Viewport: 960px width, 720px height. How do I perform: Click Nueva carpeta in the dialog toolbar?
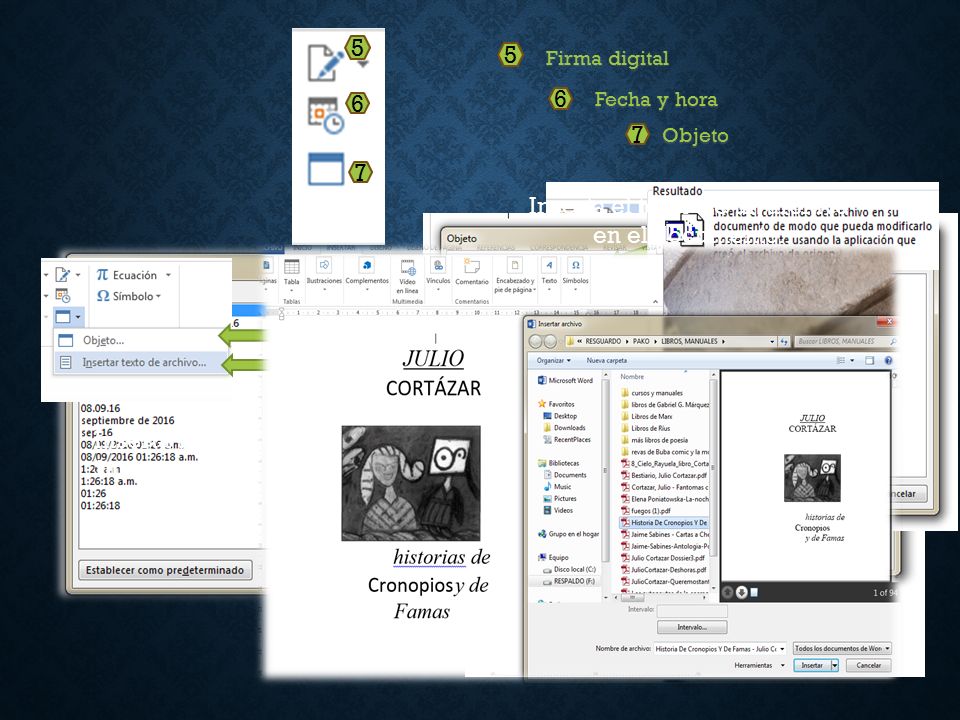(607, 361)
